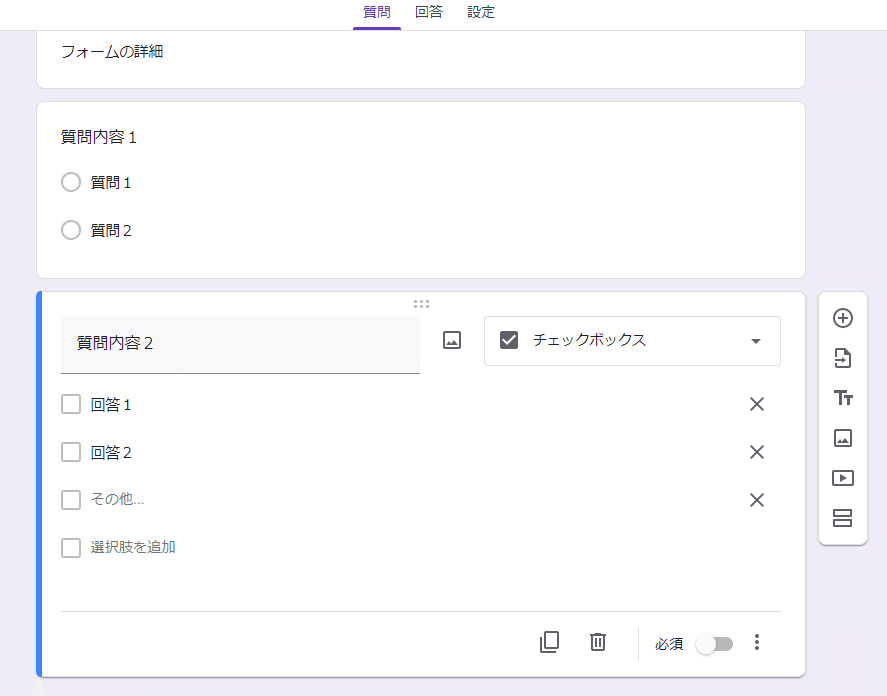
Task: Click checkbox beside 選択肢を追加
Action: [71, 548]
